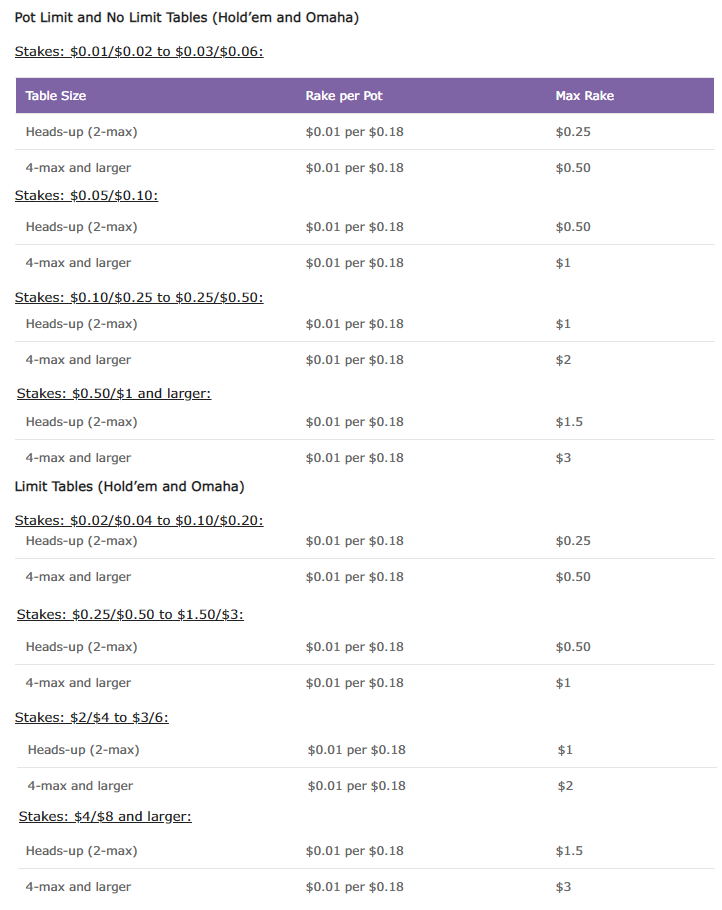722x910 pixels.
Task: Select the Stakes $2/$4 to $3/6 link
Action: (x=91, y=717)
